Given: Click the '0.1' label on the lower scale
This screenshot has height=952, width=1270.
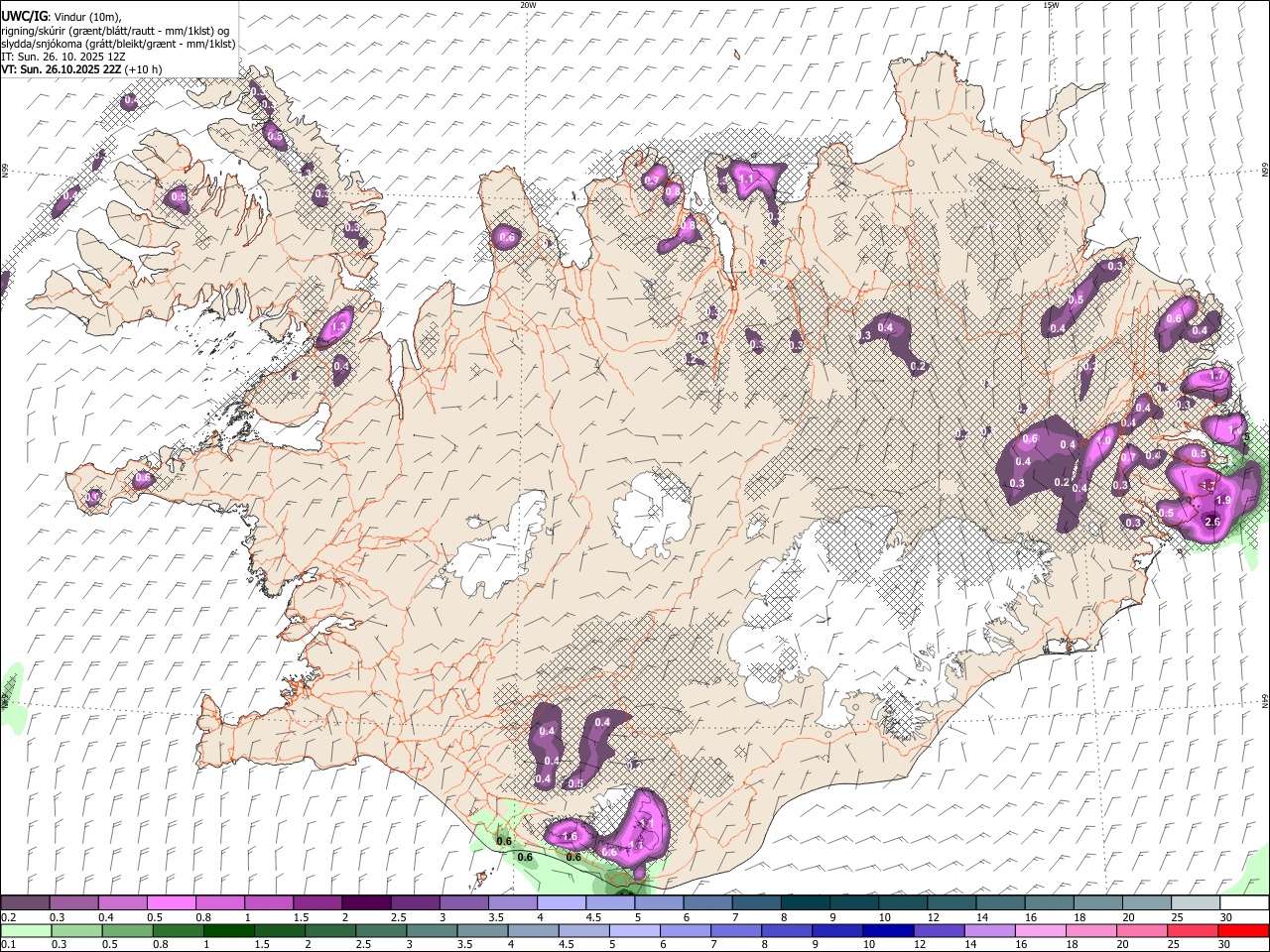Looking at the screenshot, I should (8, 944).
